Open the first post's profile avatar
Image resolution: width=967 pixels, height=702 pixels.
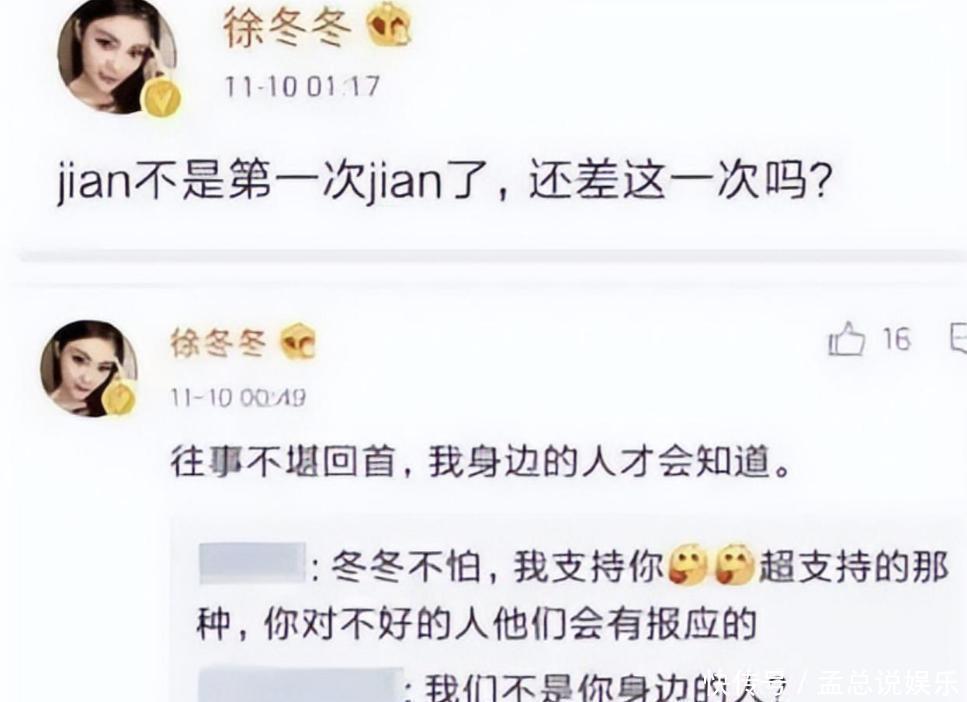(117, 58)
